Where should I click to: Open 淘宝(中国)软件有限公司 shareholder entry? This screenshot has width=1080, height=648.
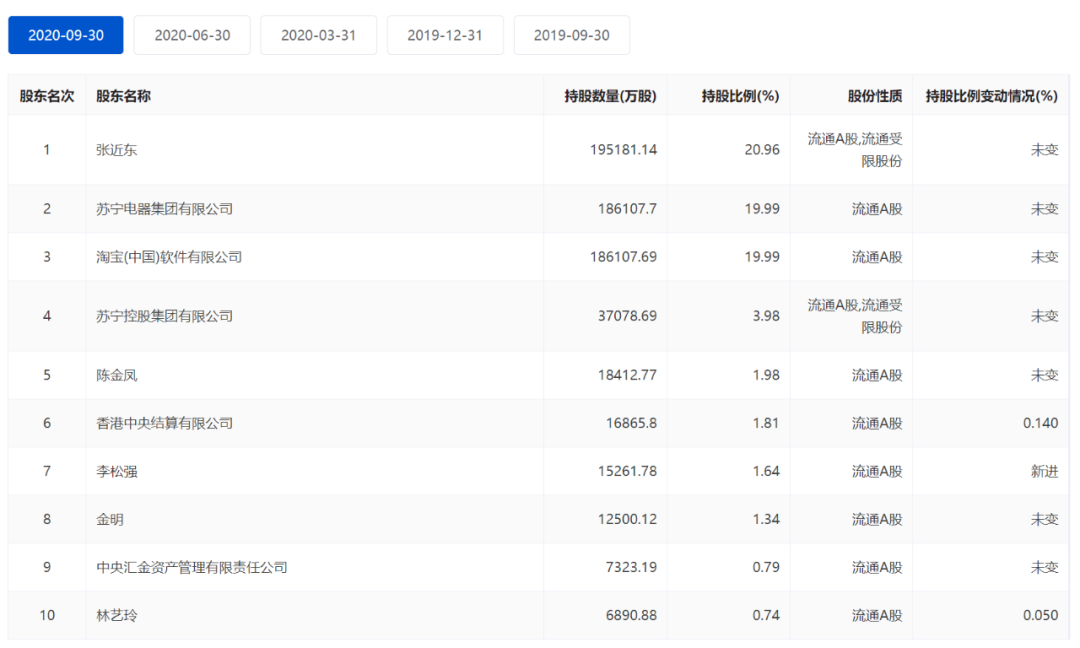169,257
